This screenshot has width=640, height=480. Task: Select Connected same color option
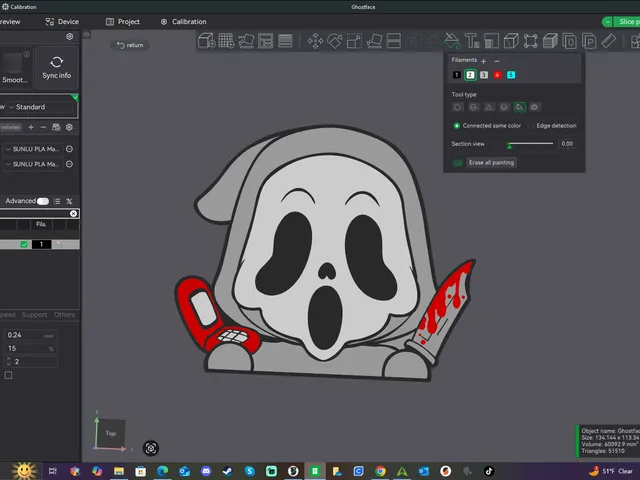click(x=457, y=126)
